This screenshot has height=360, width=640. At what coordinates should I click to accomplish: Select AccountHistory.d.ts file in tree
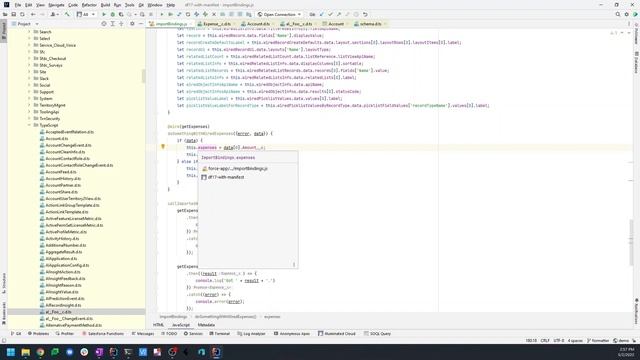(63, 178)
